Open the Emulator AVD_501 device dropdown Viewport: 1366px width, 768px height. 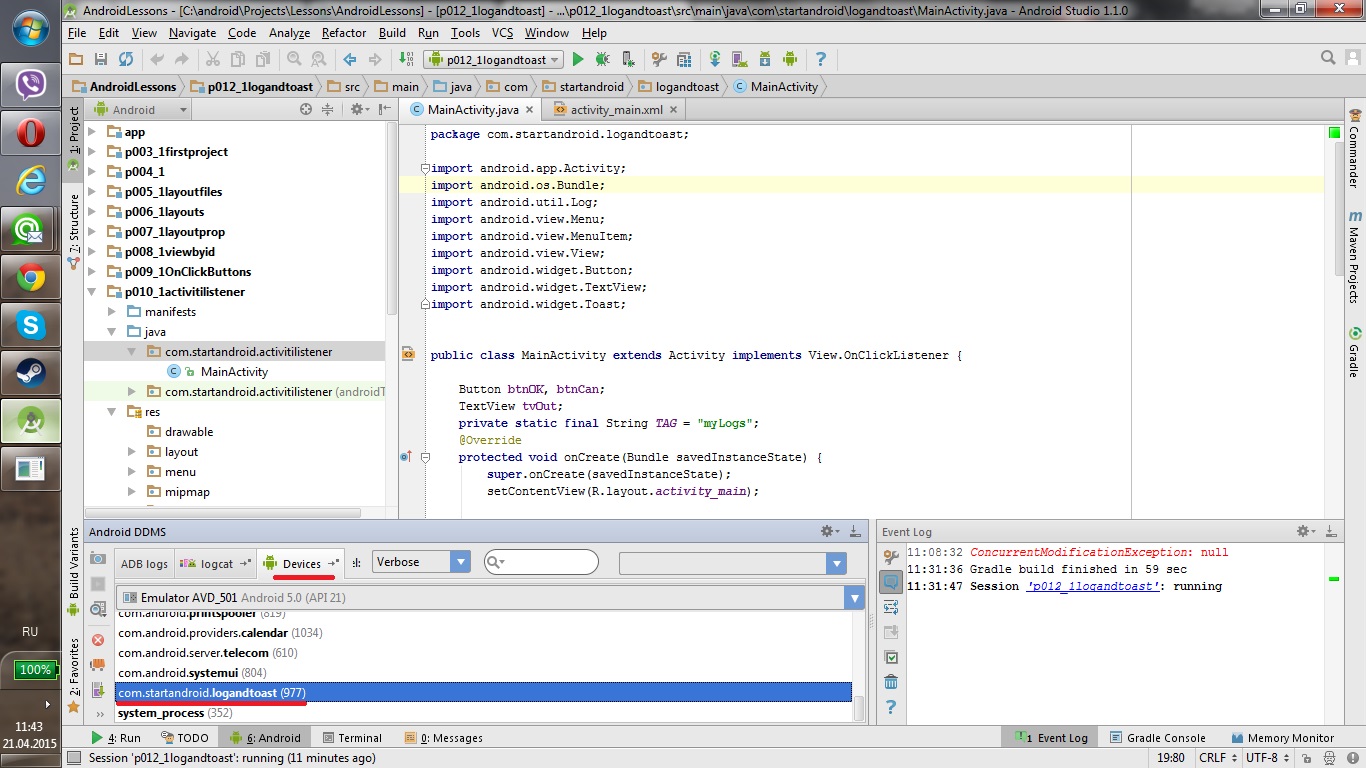[490, 598]
